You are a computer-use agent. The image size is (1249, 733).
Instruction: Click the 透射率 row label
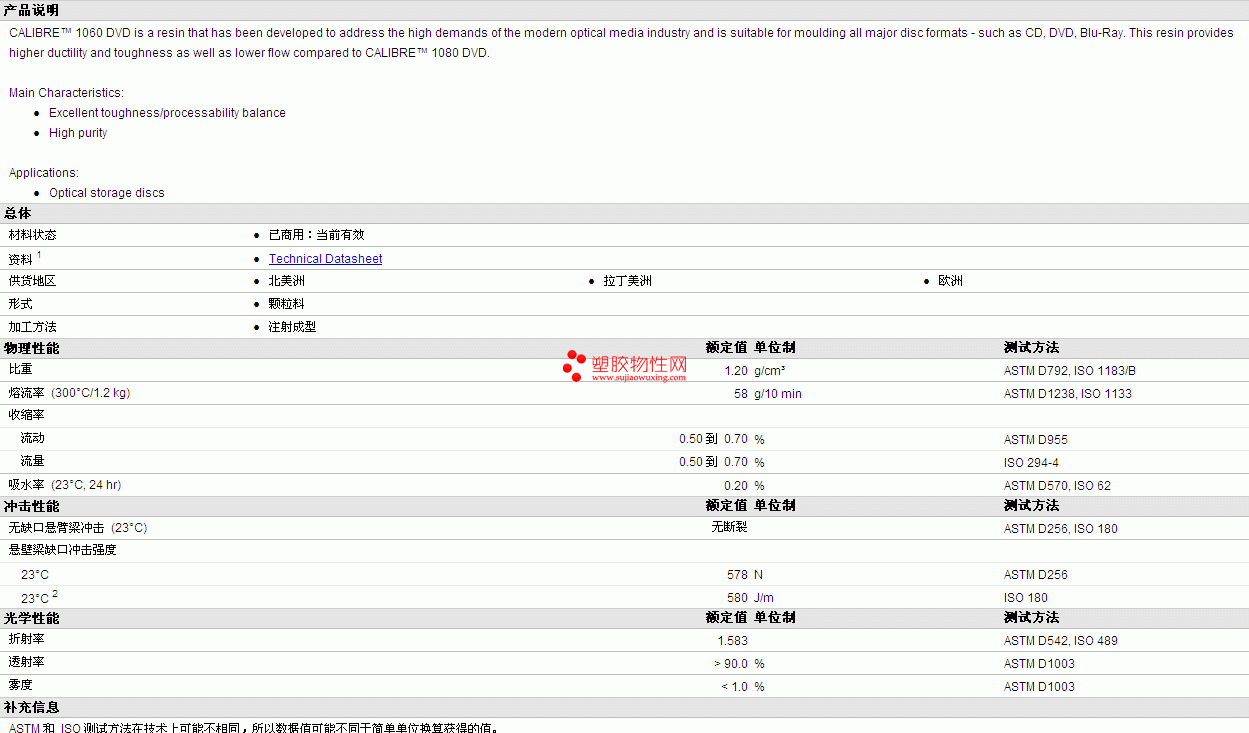pyautogui.click(x=27, y=663)
